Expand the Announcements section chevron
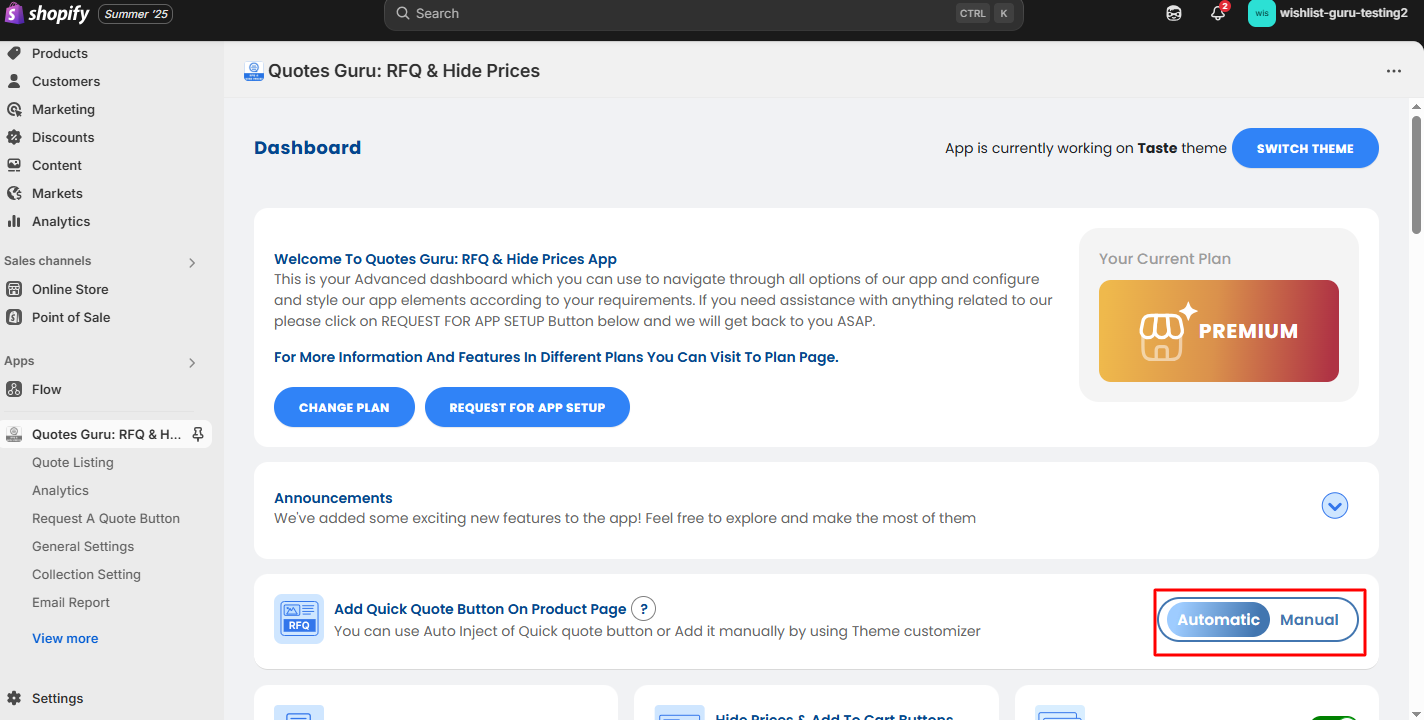Screen dimensions: 1424x720 (x=1335, y=506)
